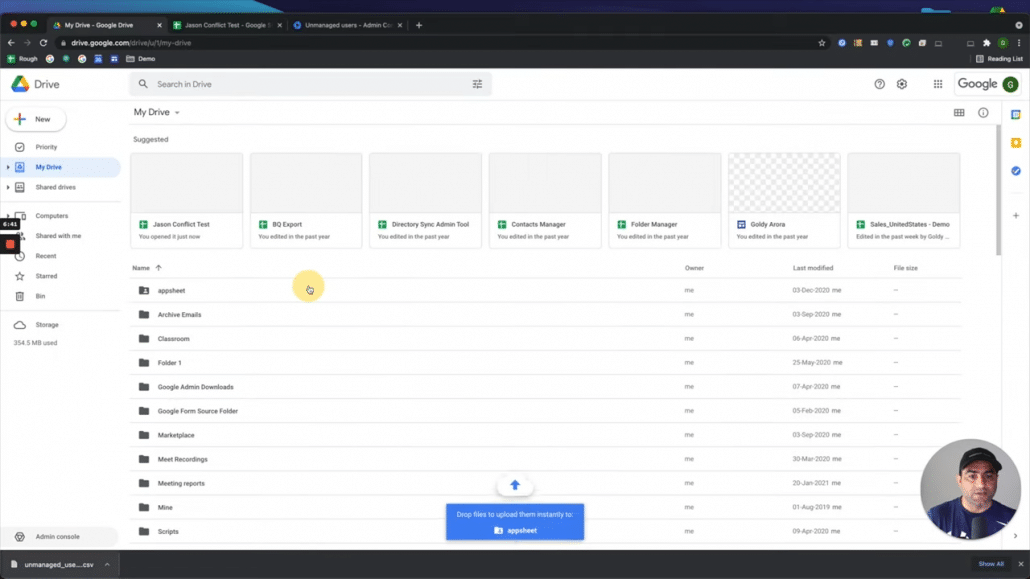Collapse the side panel chevron
This screenshot has height=579, width=1030.
1015,536
